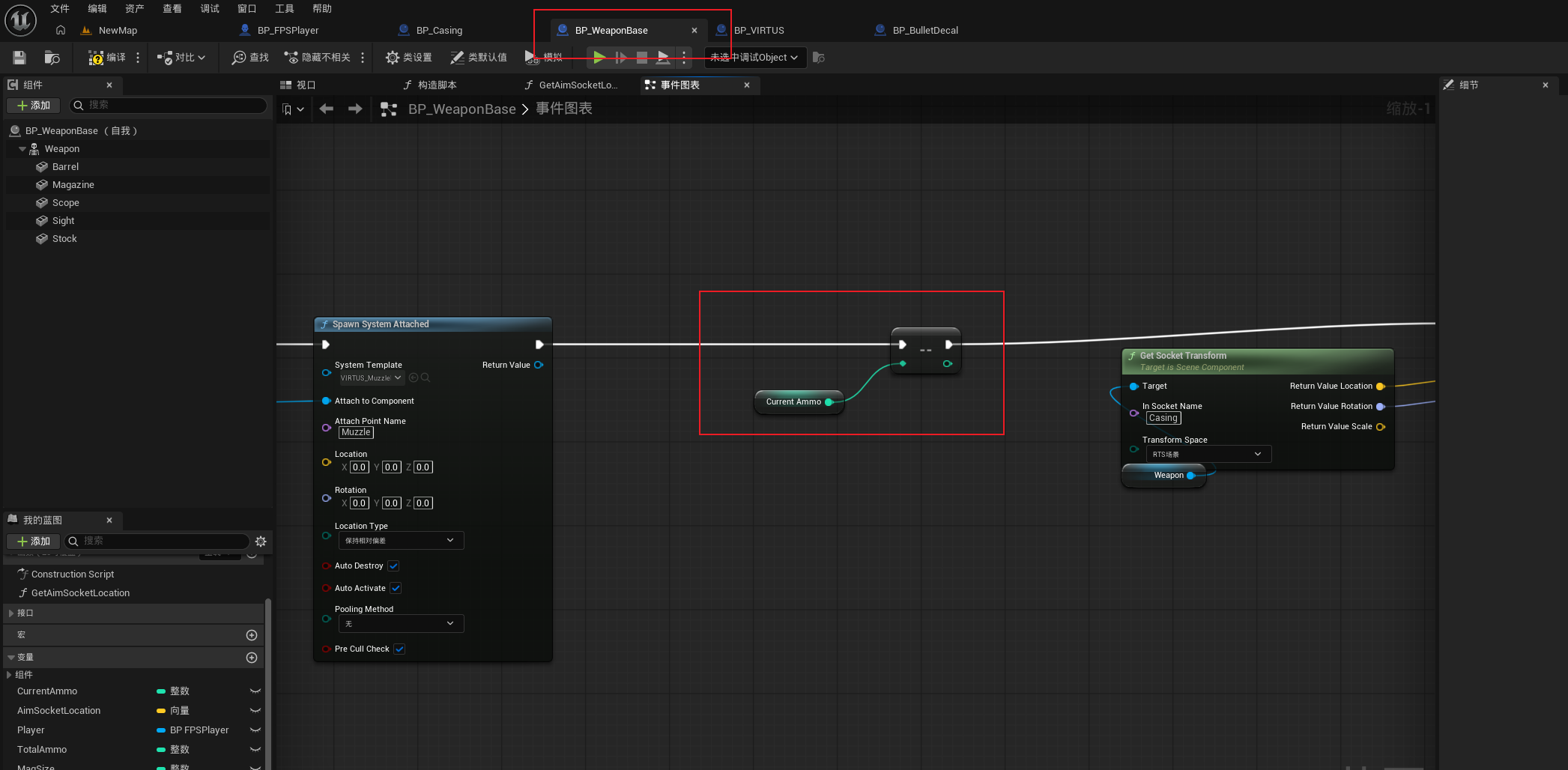Select the Stock component
Screen dimensions: 1568x770
(64, 239)
